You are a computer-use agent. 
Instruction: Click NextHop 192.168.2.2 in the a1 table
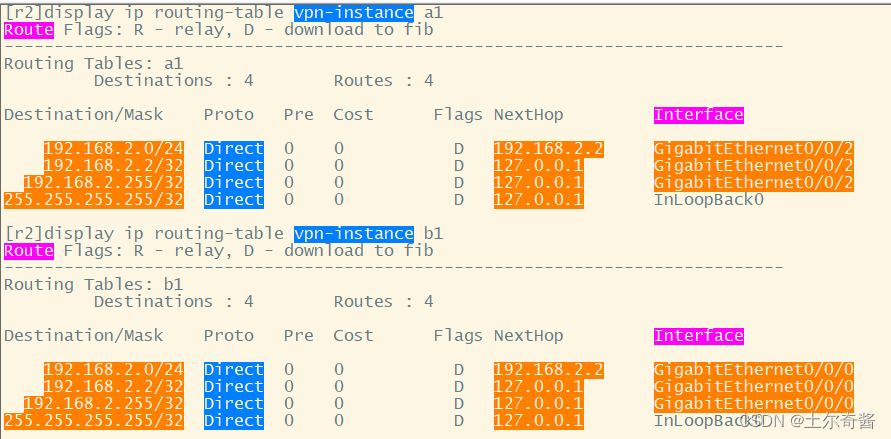548,149
